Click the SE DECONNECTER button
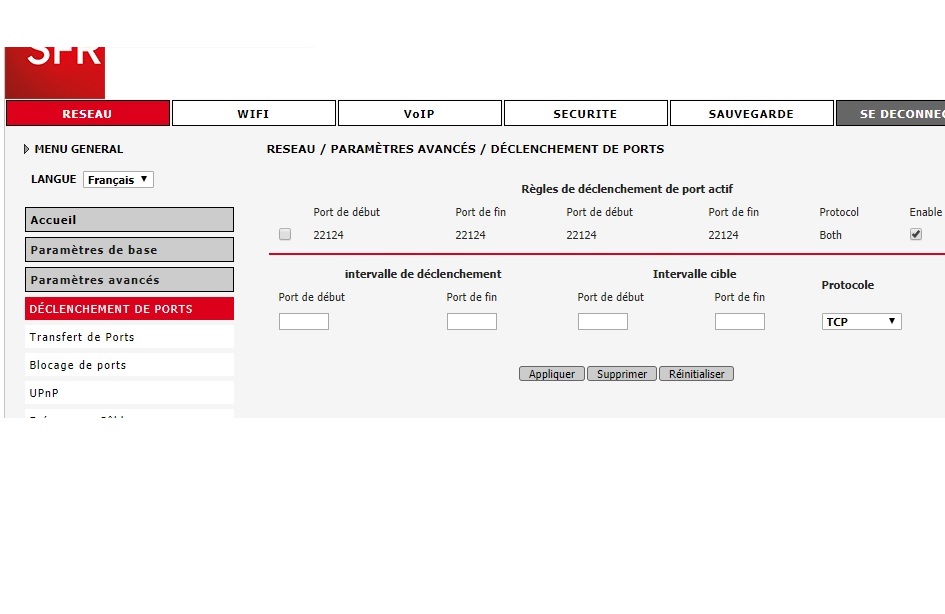Image resolution: width=945 pixels, height=614 pixels. (x=891, y=114)
